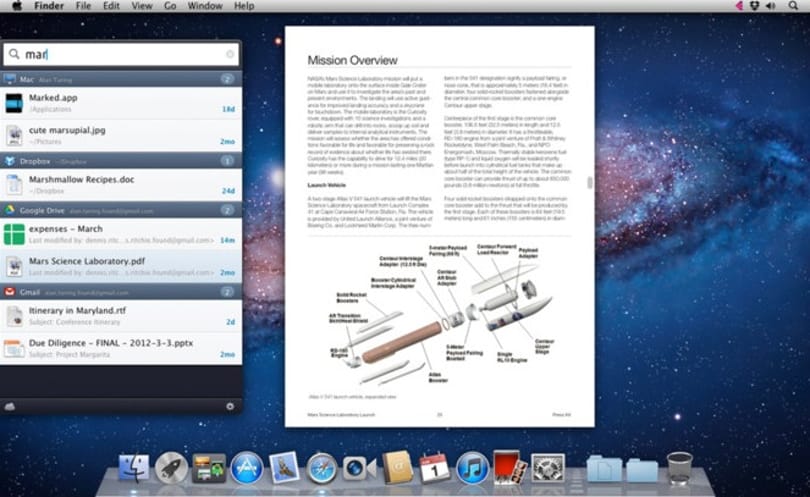Click the Marked.app application icon
The width and height of the screenshot is (810, 497).
click(14, 103)
